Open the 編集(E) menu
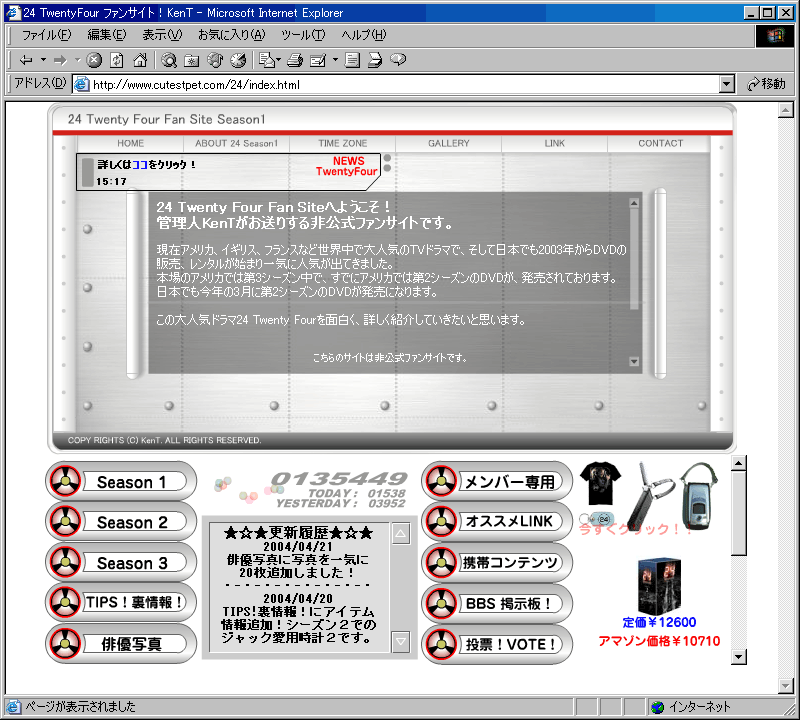Viewport: 800px width, 720px height. [107, 35]
